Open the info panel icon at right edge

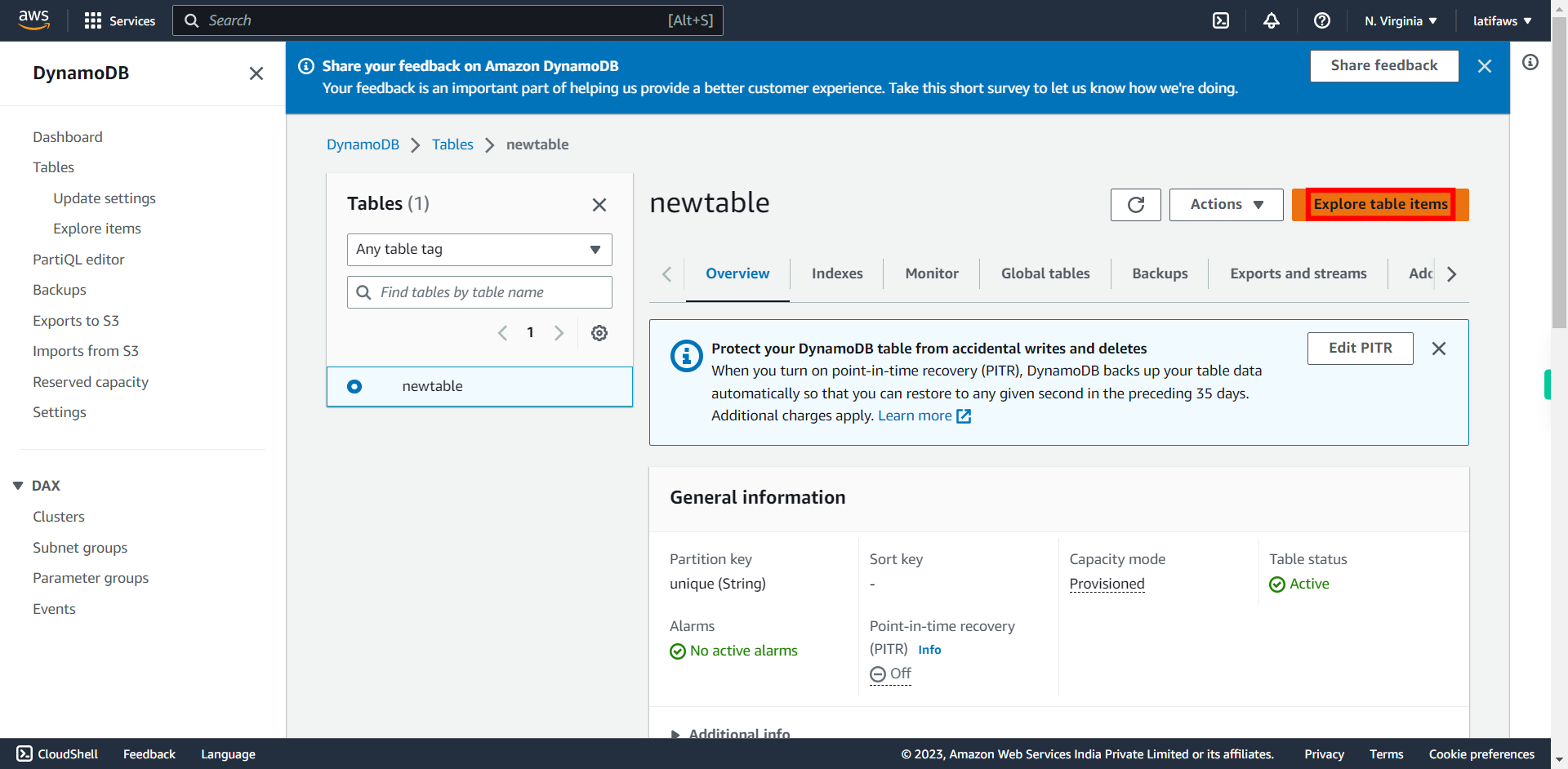(1530, 62)
